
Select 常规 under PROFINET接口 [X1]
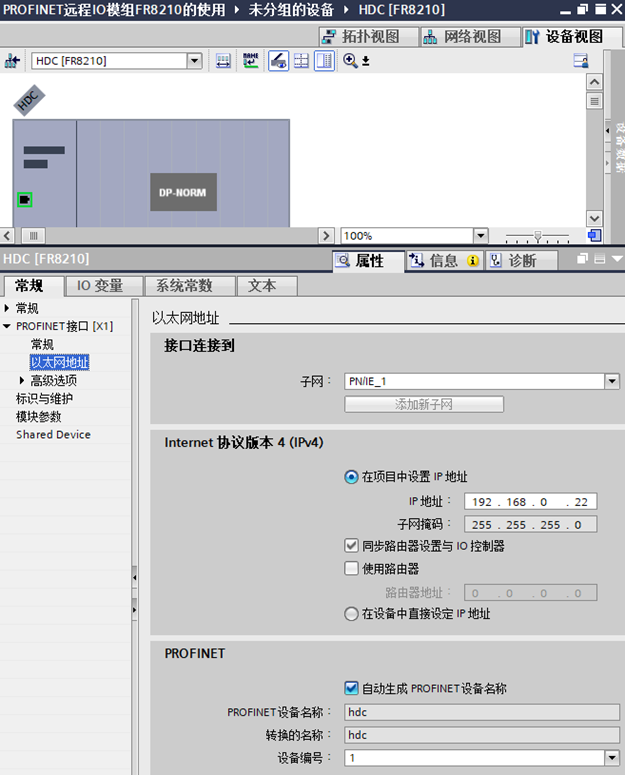point(42,344)
